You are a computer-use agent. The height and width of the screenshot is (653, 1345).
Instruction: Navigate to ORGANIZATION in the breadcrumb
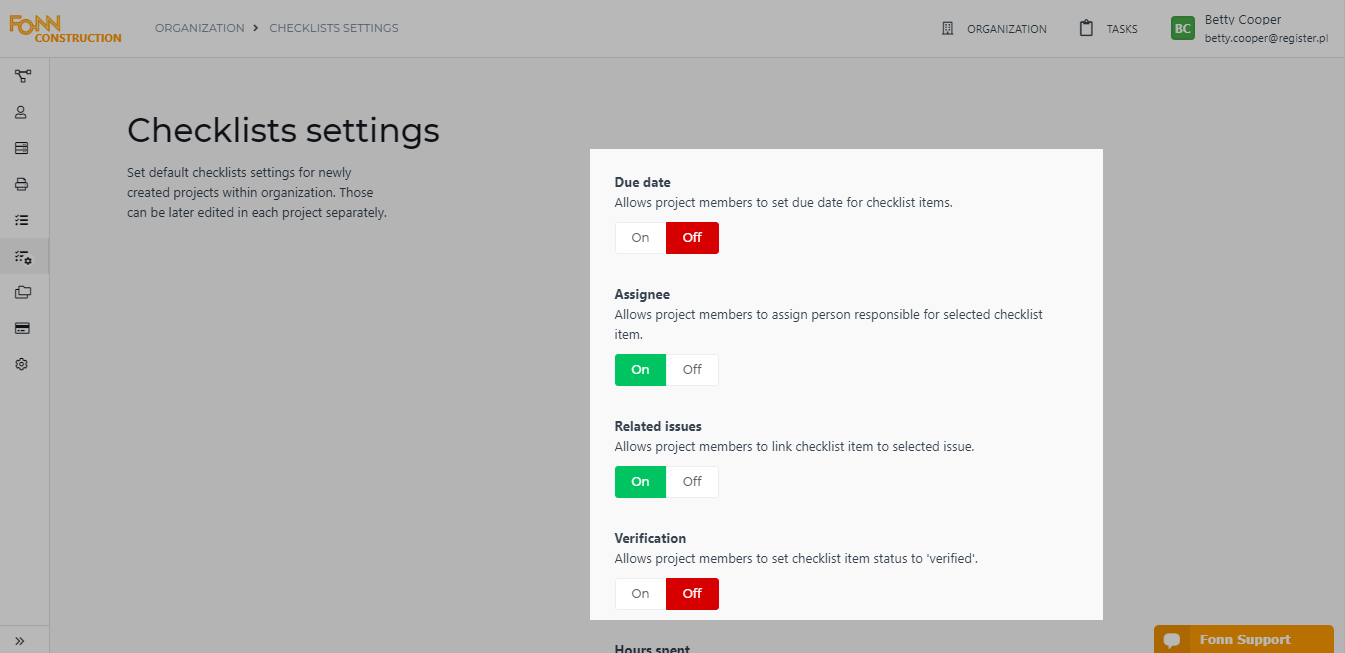pyautogui.click(x=197, y=27)
